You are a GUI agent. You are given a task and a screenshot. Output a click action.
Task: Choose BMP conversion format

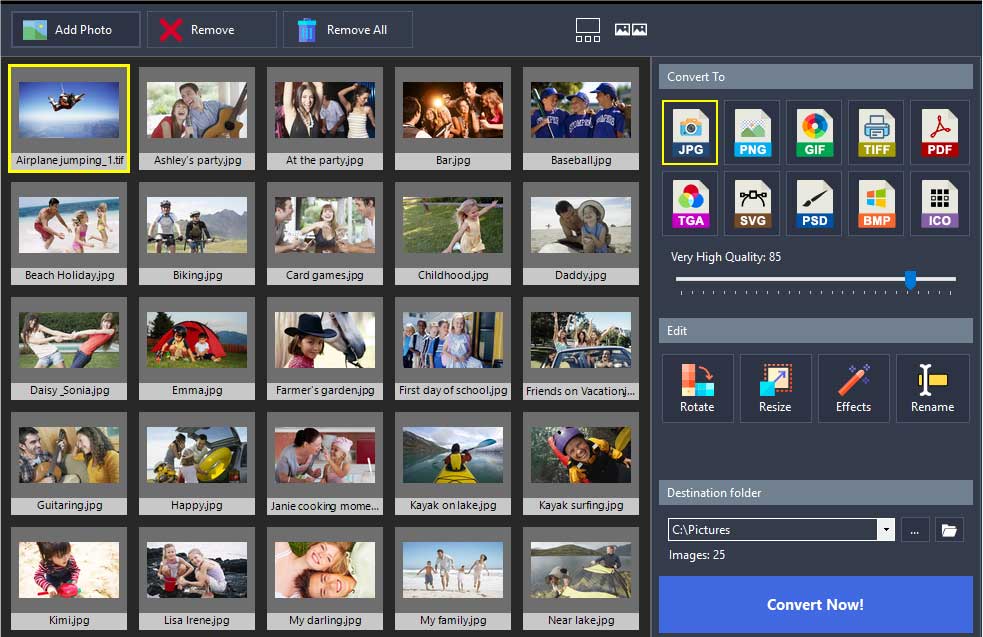coord(876,203)
